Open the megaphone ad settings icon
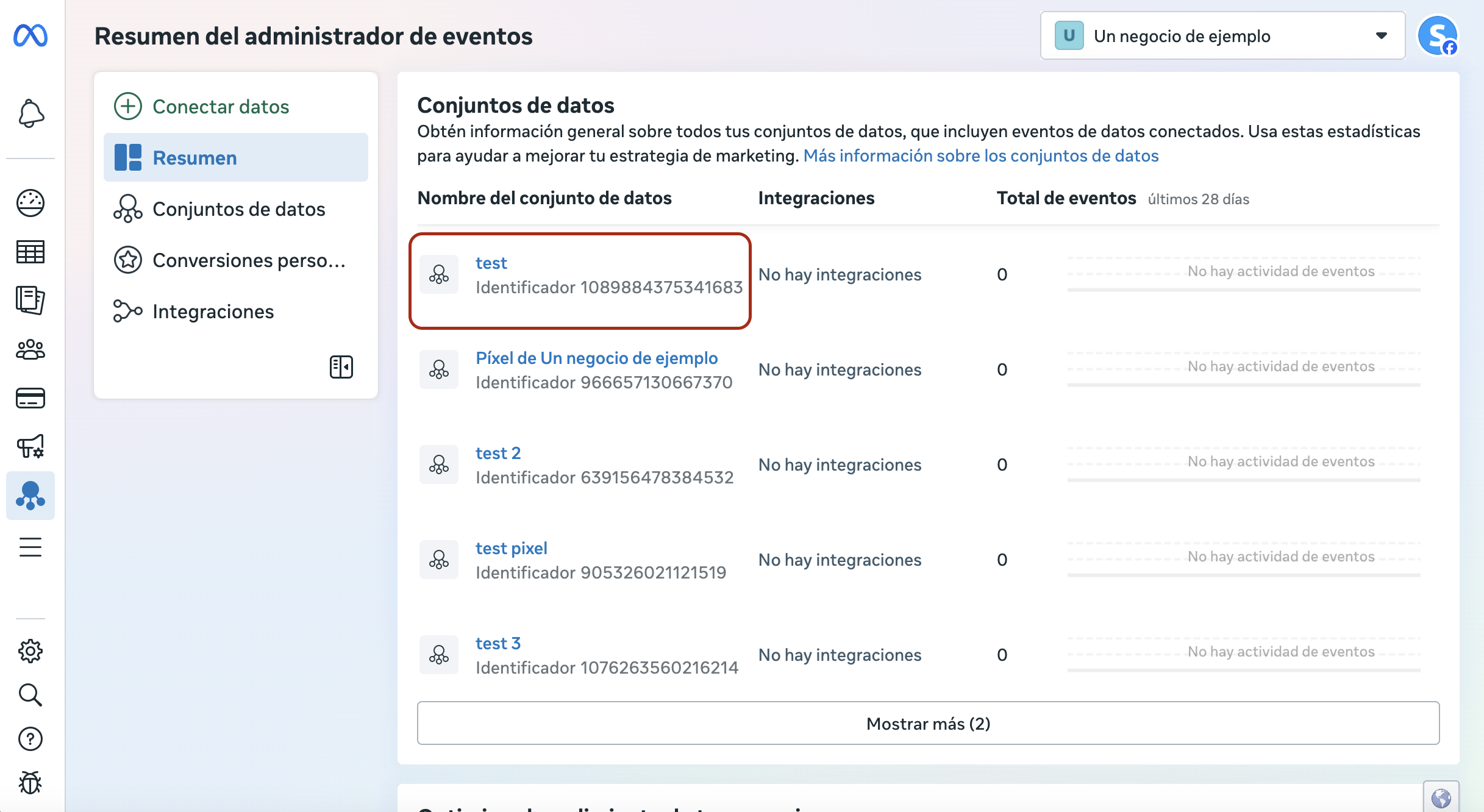1484x812 pixels. (30, 447)
